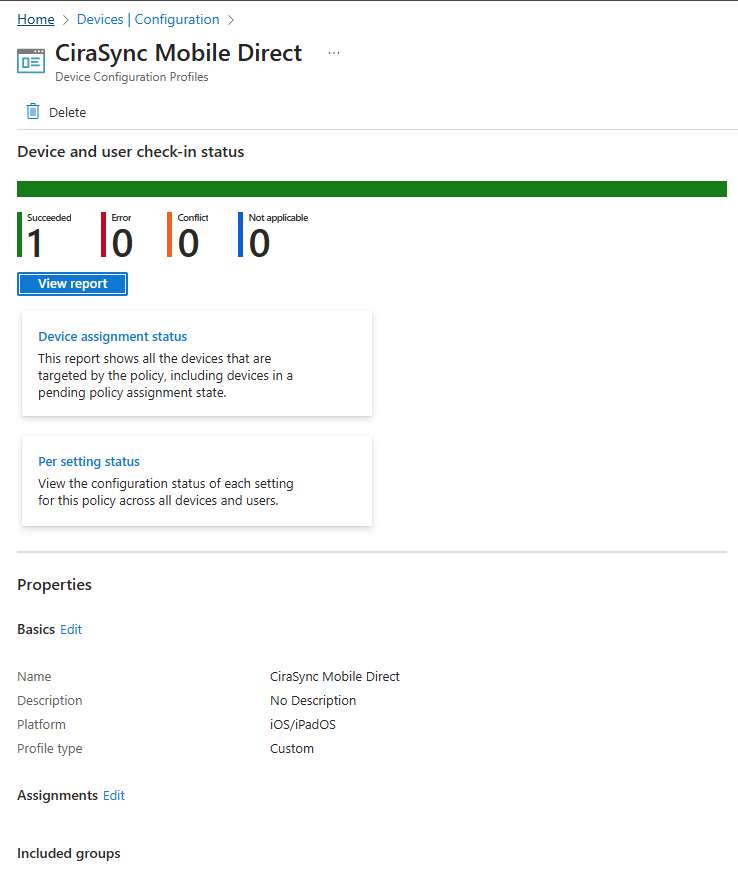Click the Name value CiraSync Mobile Direct
The image size is (738, 869).
click(335, 677)
